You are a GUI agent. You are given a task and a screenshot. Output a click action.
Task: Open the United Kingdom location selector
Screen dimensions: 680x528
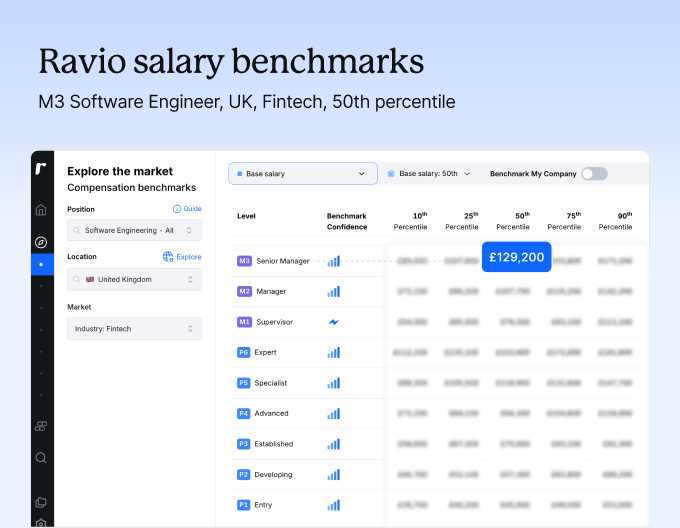click(x=134, y=280)
